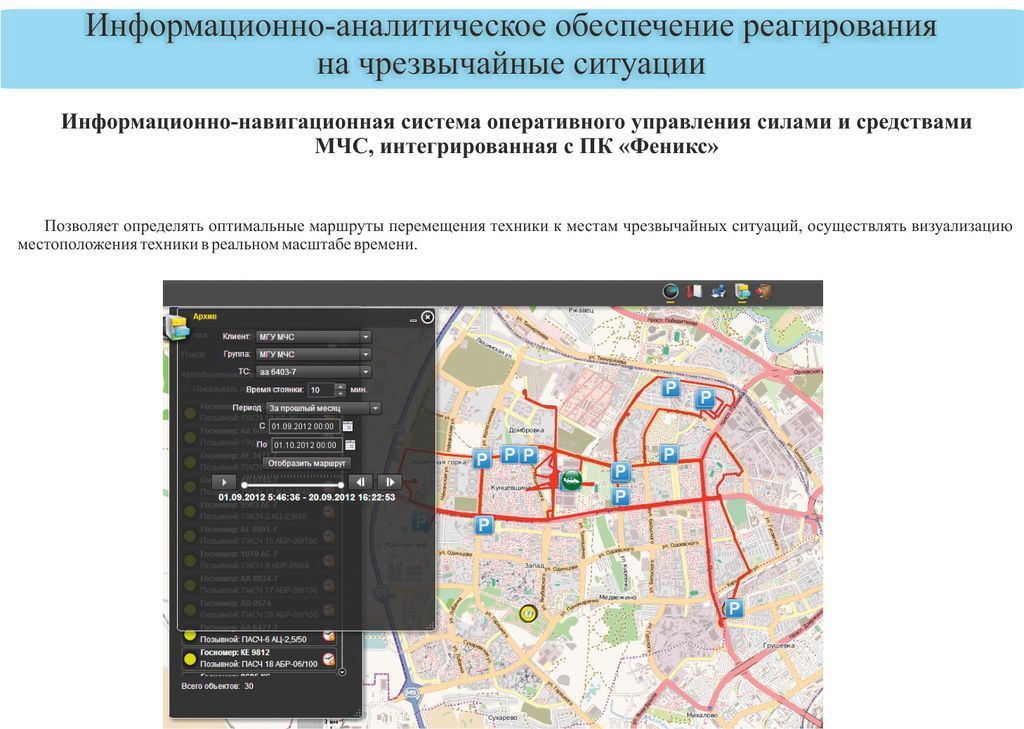
Task: Click the right handle of timeline slider
Action: point(342,485)
